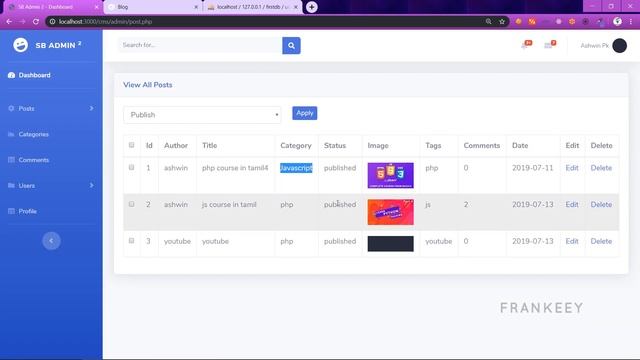Check the box for post id 3
The height and width of the screenshot is (360, 640).
tap(131, 241)
